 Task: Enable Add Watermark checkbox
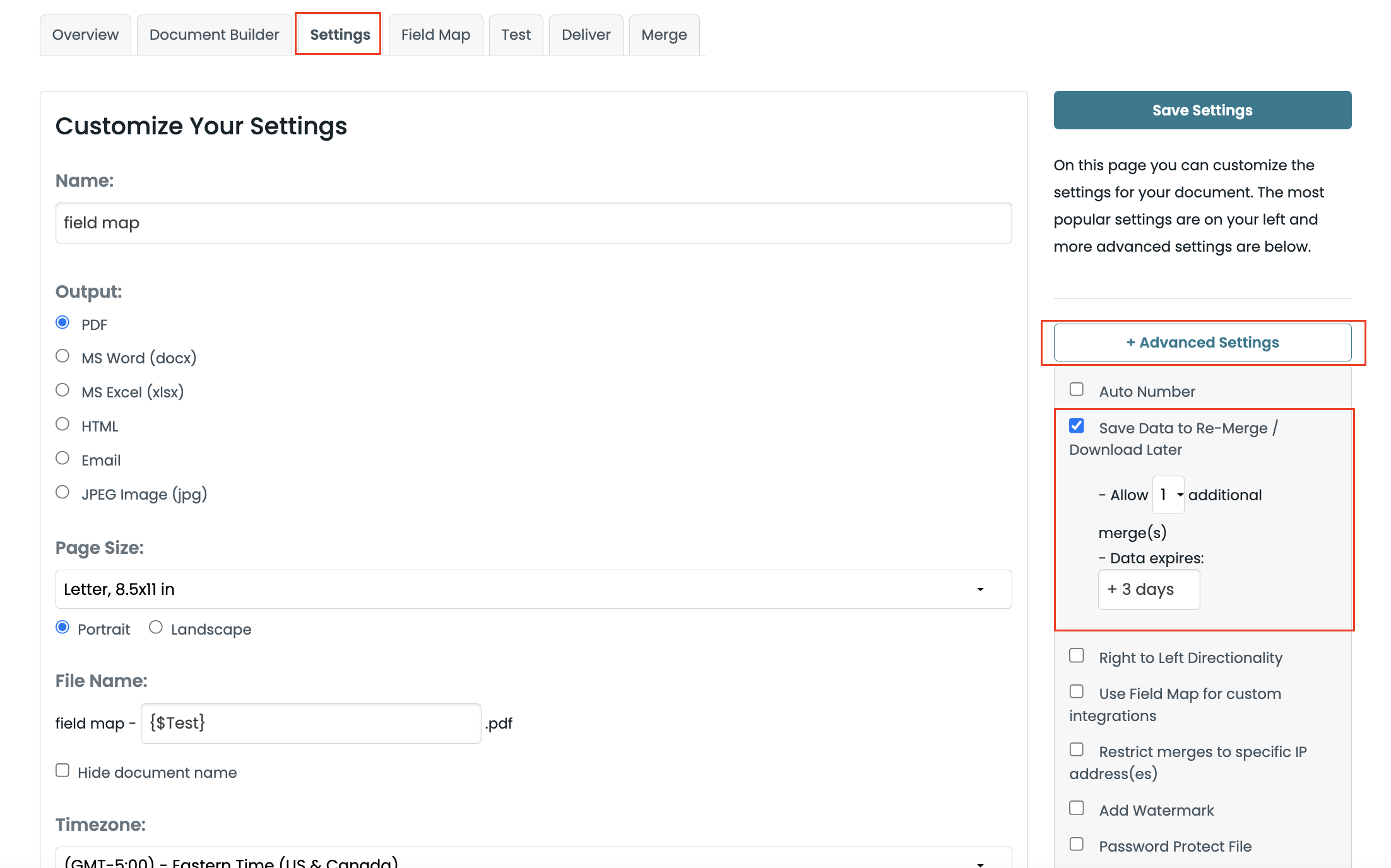(1077, 809)
